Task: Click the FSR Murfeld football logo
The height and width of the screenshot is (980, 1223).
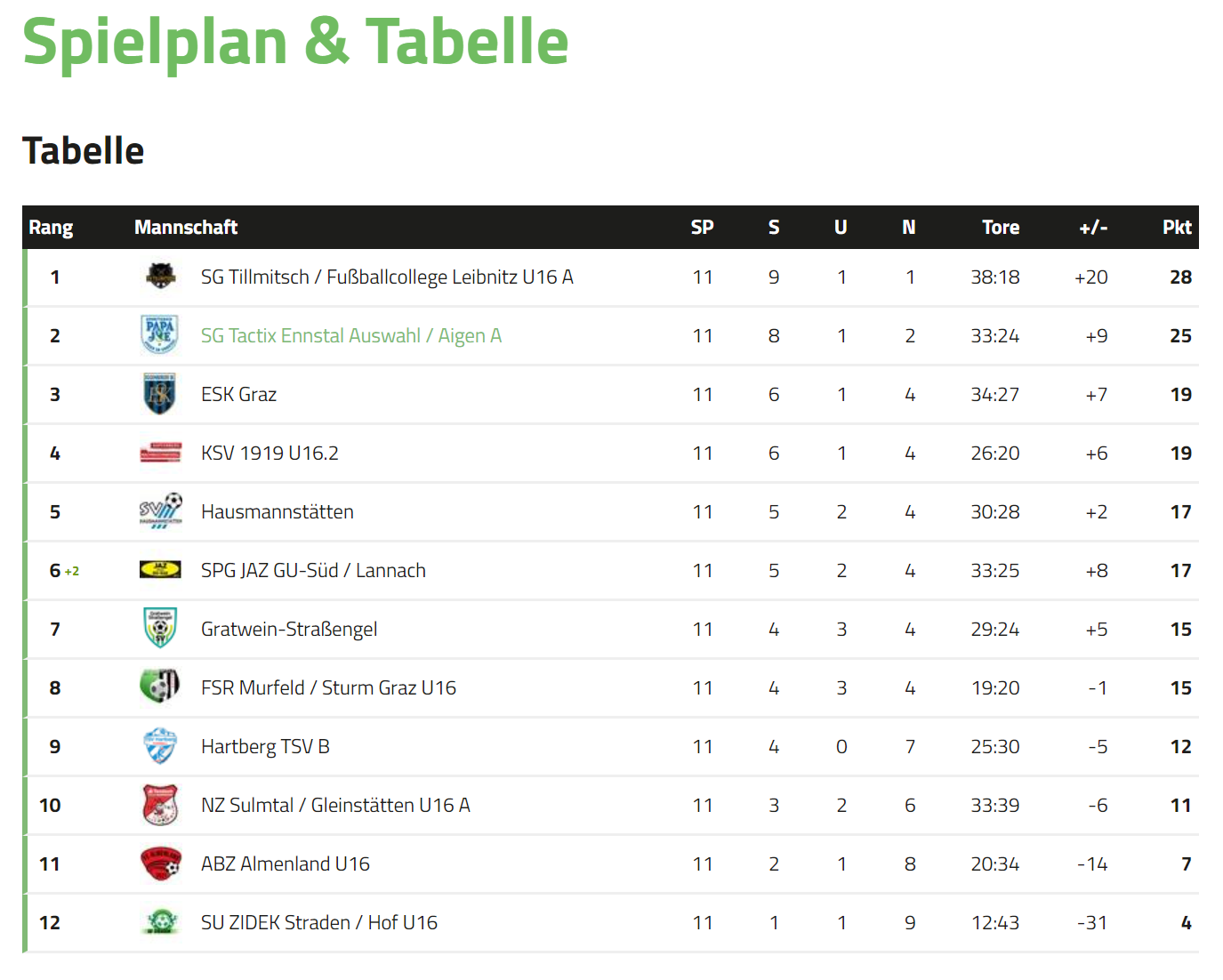Action: coord(160,687)
